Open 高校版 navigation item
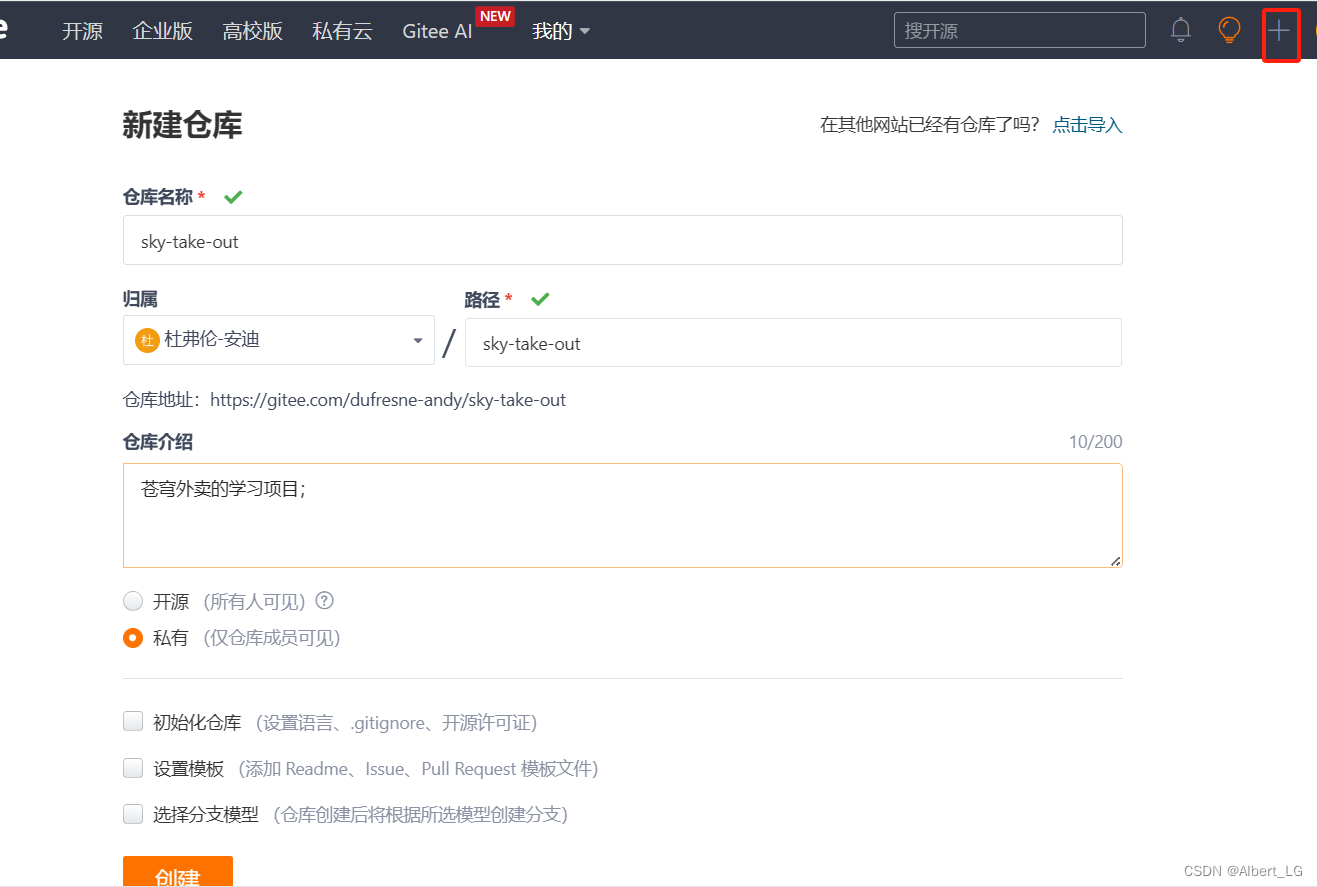This screenshot has width=1317, height=887. pyautogui.click(x=252, y=31)
